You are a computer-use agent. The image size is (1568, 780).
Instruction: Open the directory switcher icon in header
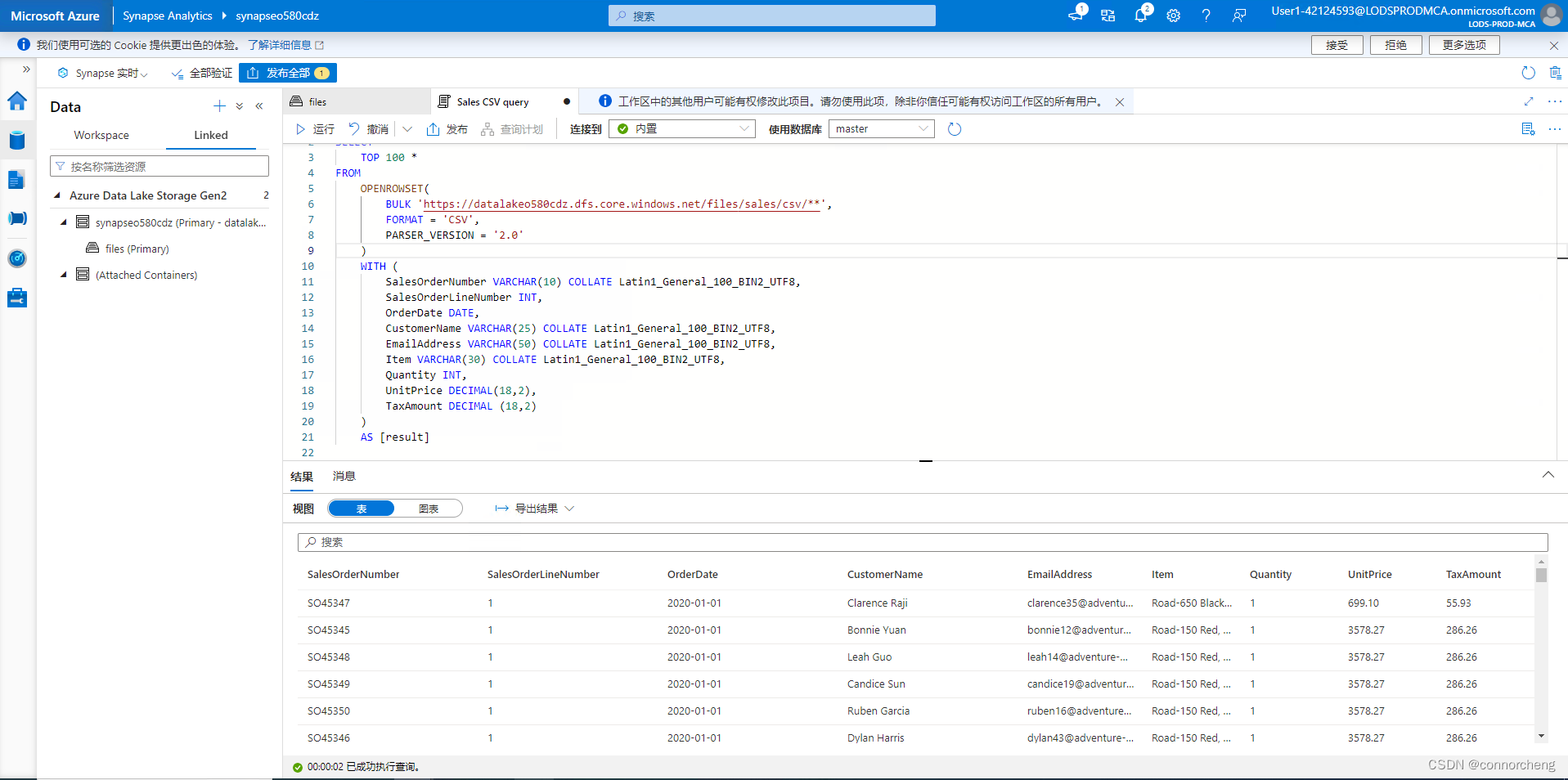(x=1108, y=16)
